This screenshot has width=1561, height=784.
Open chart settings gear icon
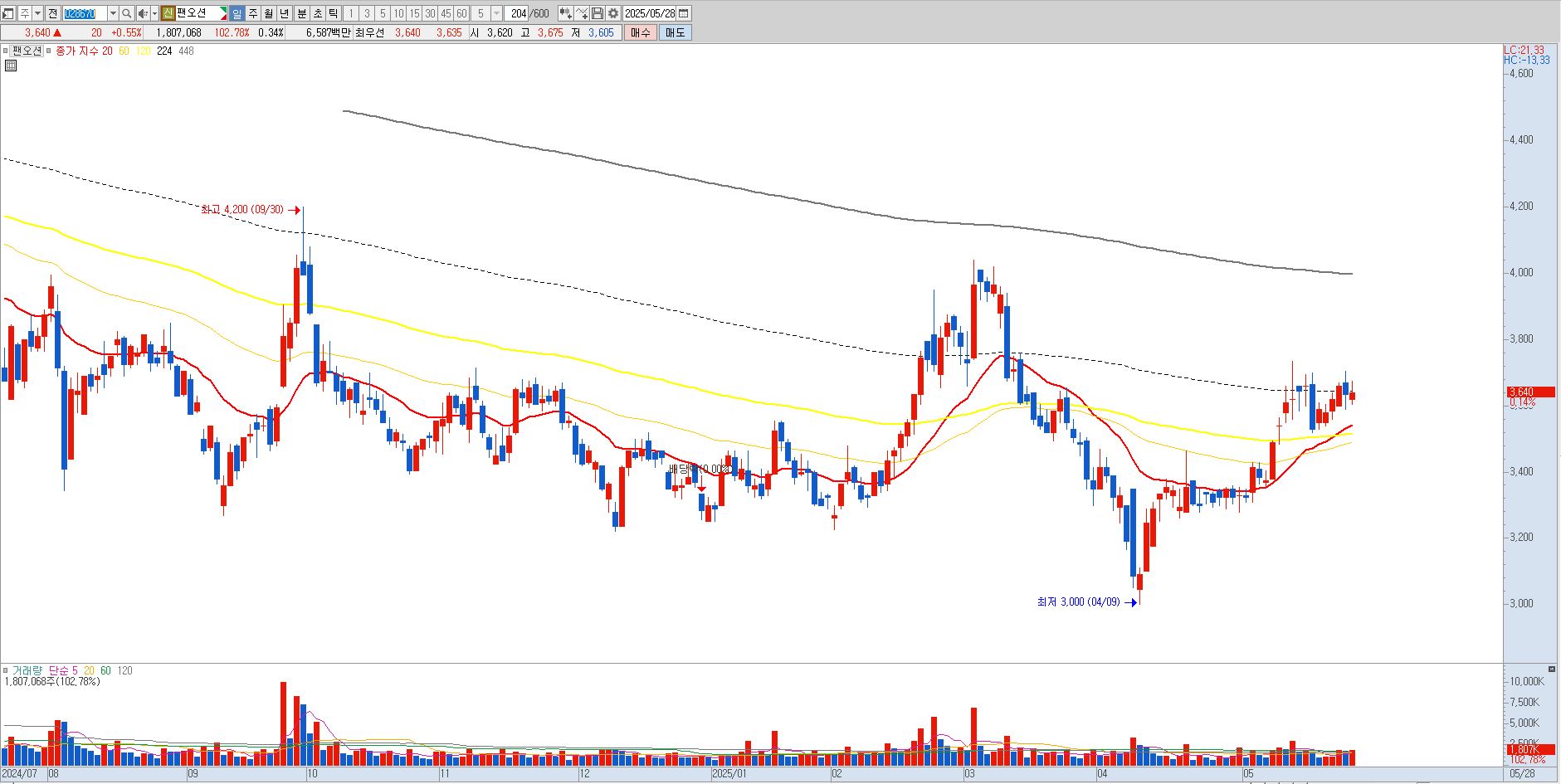[613, 13]
